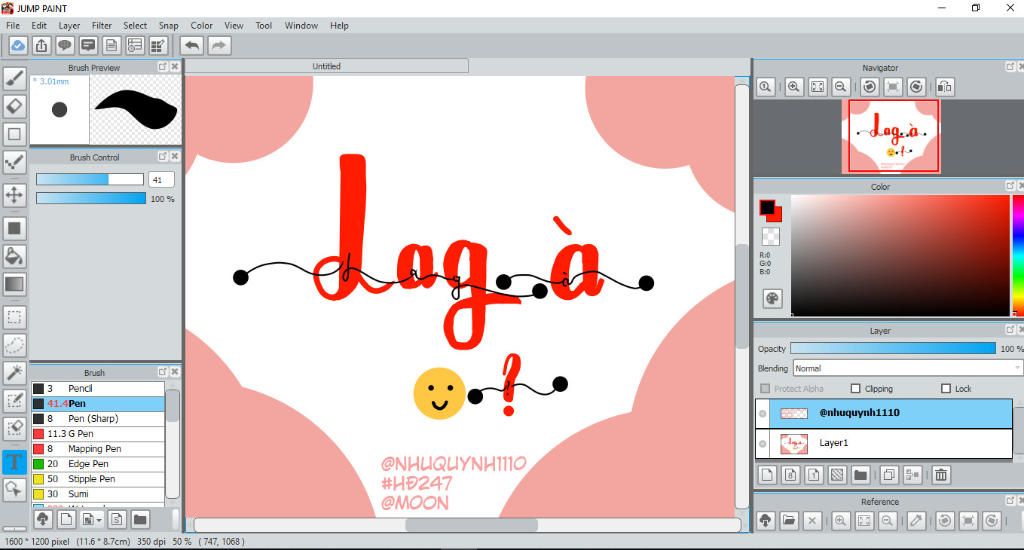
Task: Click the cloud save icon in top toolbar
Action: [18, 45]
